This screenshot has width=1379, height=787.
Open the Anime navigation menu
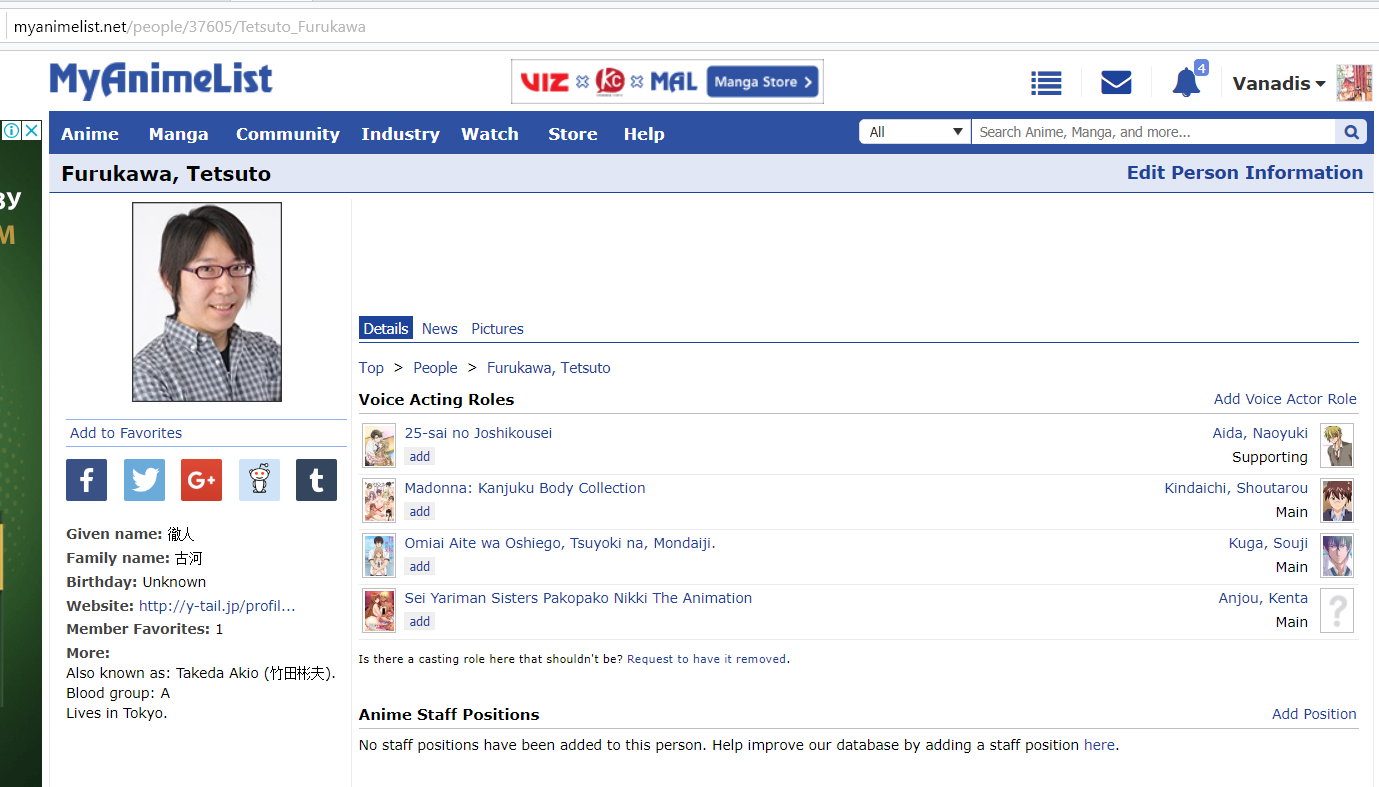(90, 134)
